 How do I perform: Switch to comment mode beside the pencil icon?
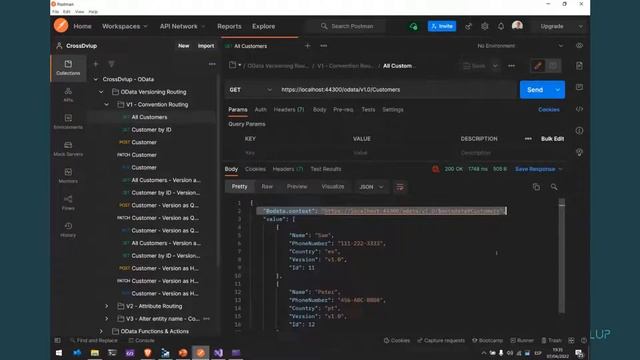[553, 66]
